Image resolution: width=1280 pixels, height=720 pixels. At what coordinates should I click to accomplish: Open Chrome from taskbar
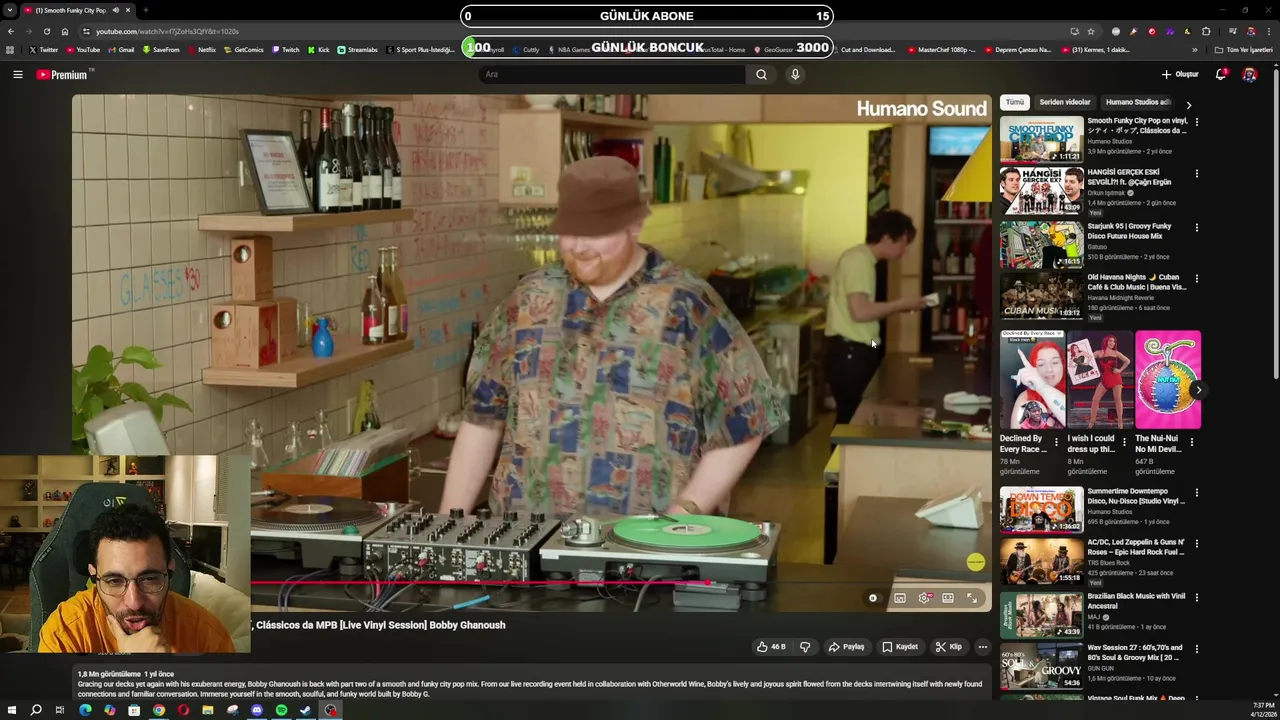158,710
